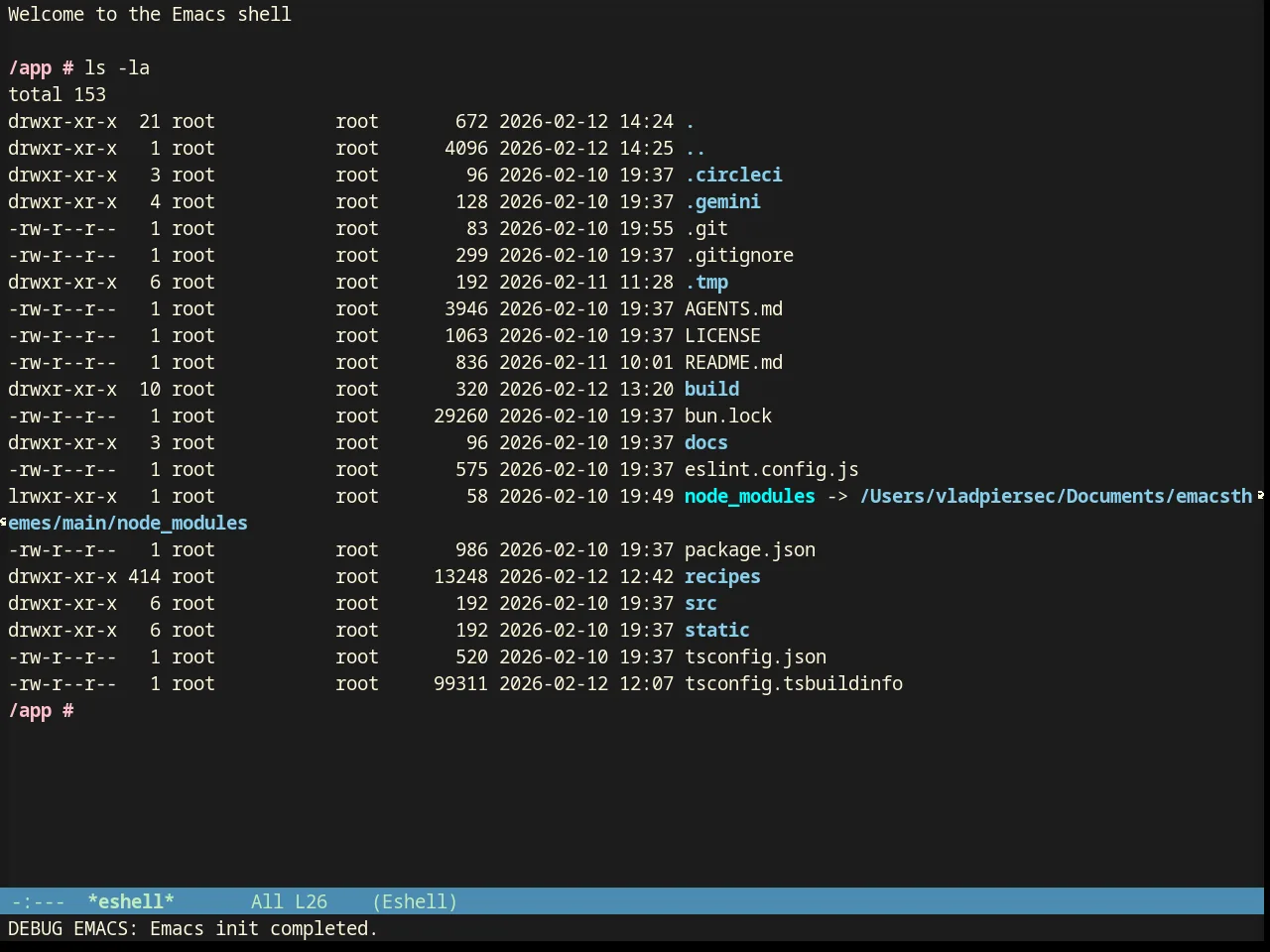Click the tsconfig.json file name
This screenshot has height=952, width=1270.
click(x=755, y=656)
